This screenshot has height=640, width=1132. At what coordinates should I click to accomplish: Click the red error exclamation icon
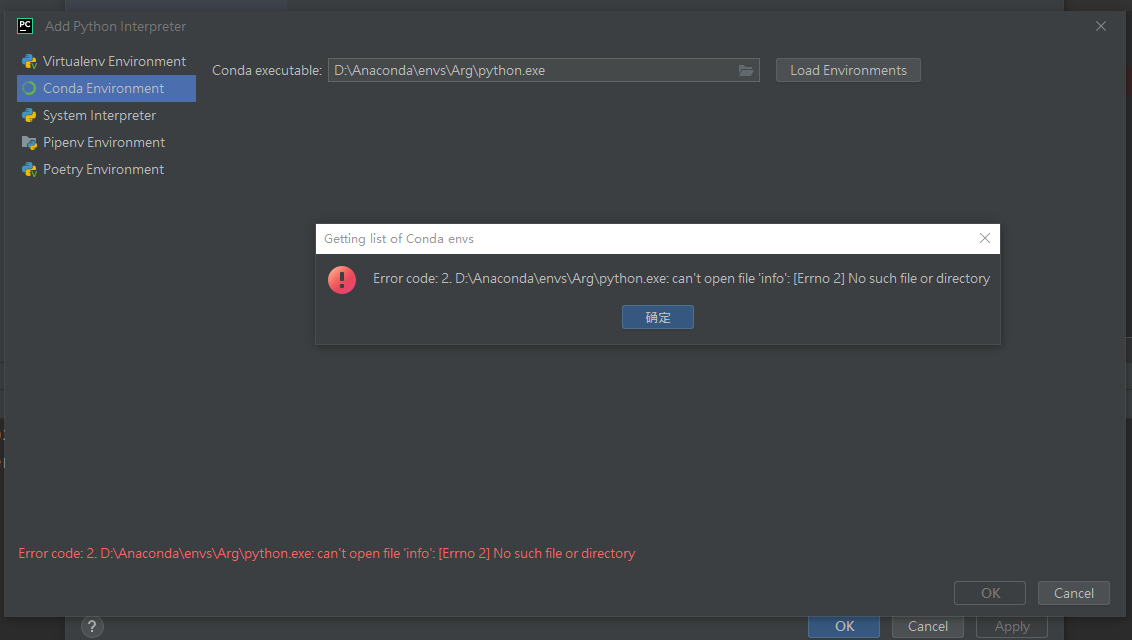pos(342,279)
